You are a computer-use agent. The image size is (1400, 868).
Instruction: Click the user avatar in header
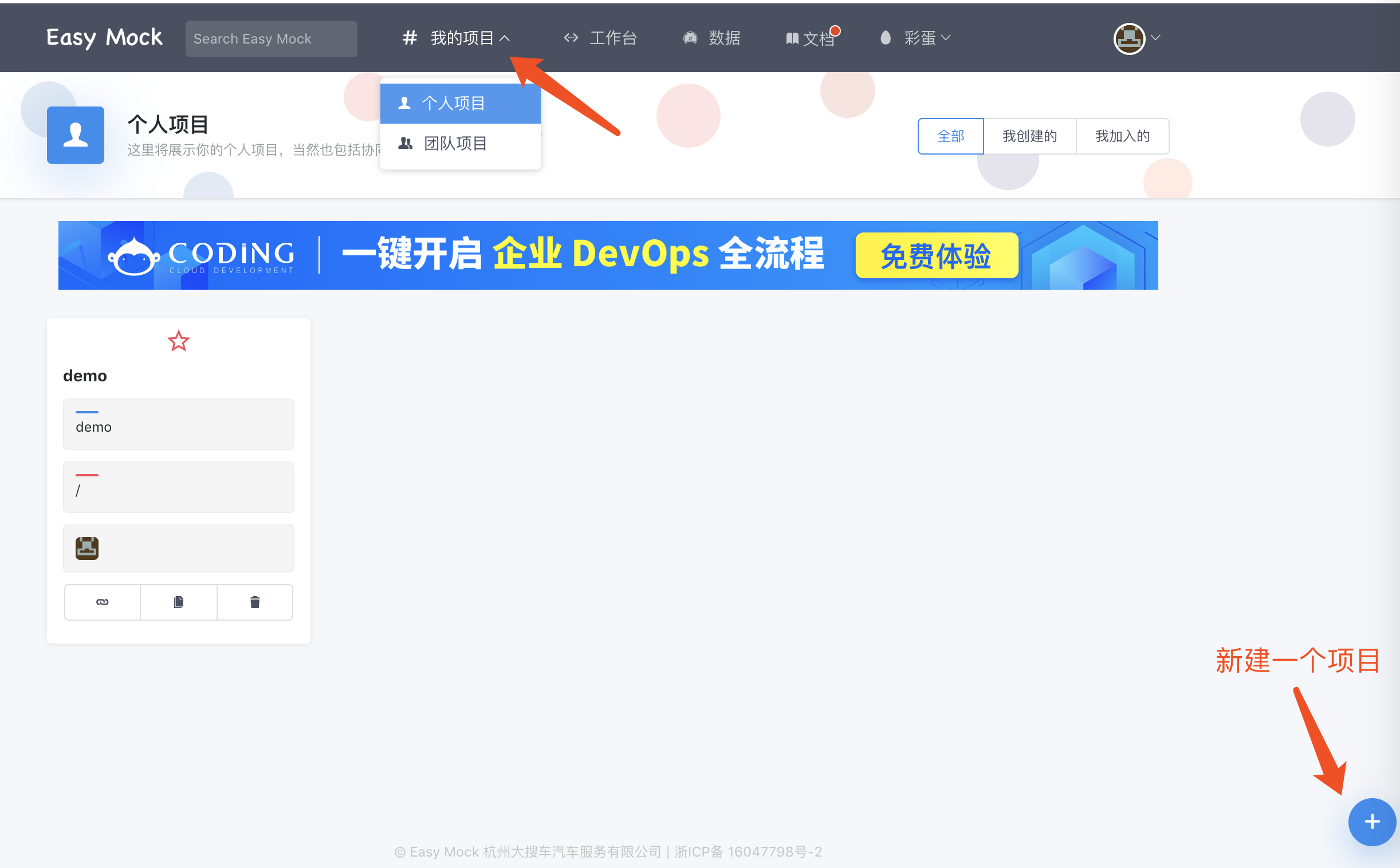click(1129, 38)
